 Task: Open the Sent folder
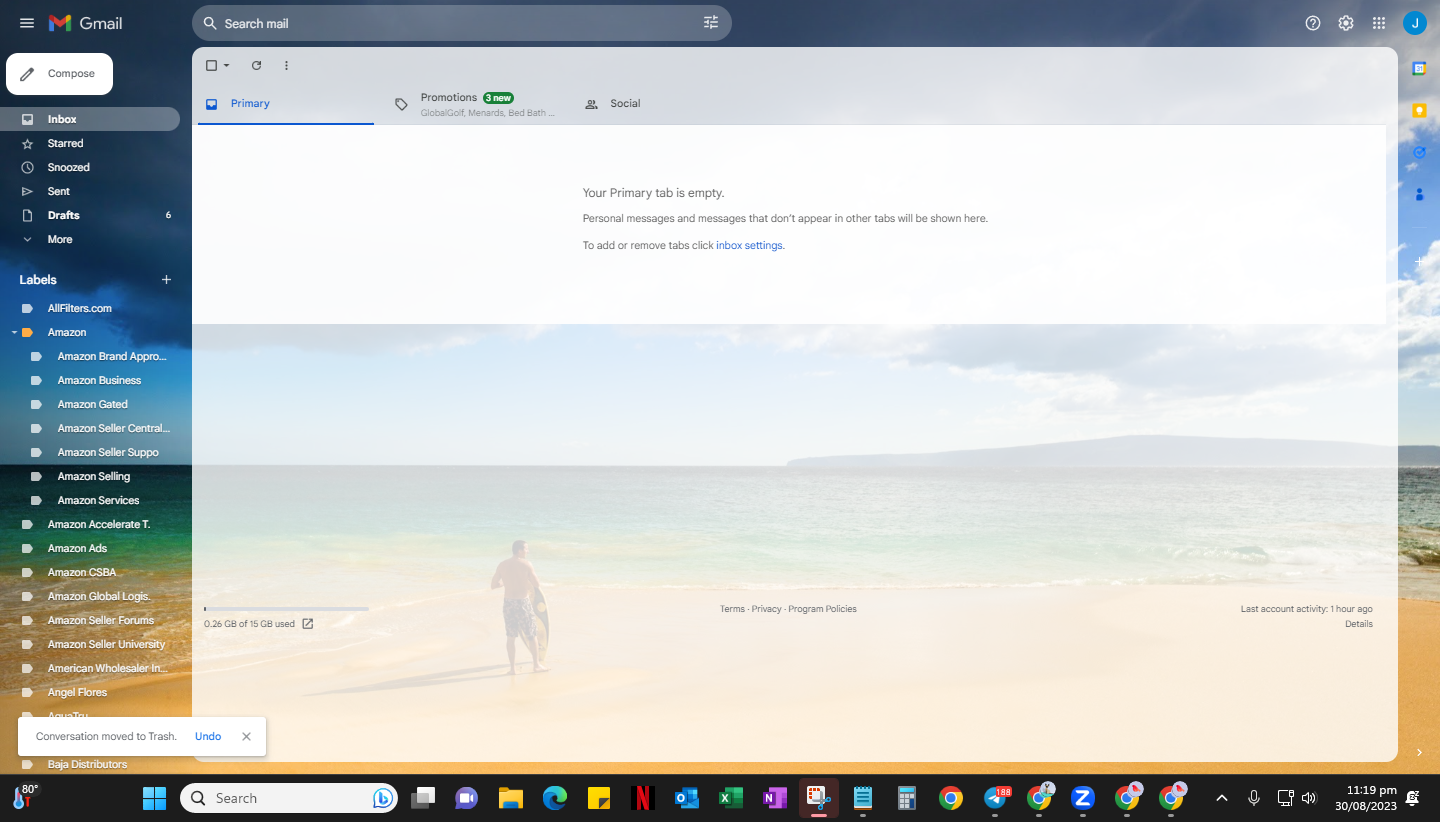[x=90, y=191]
